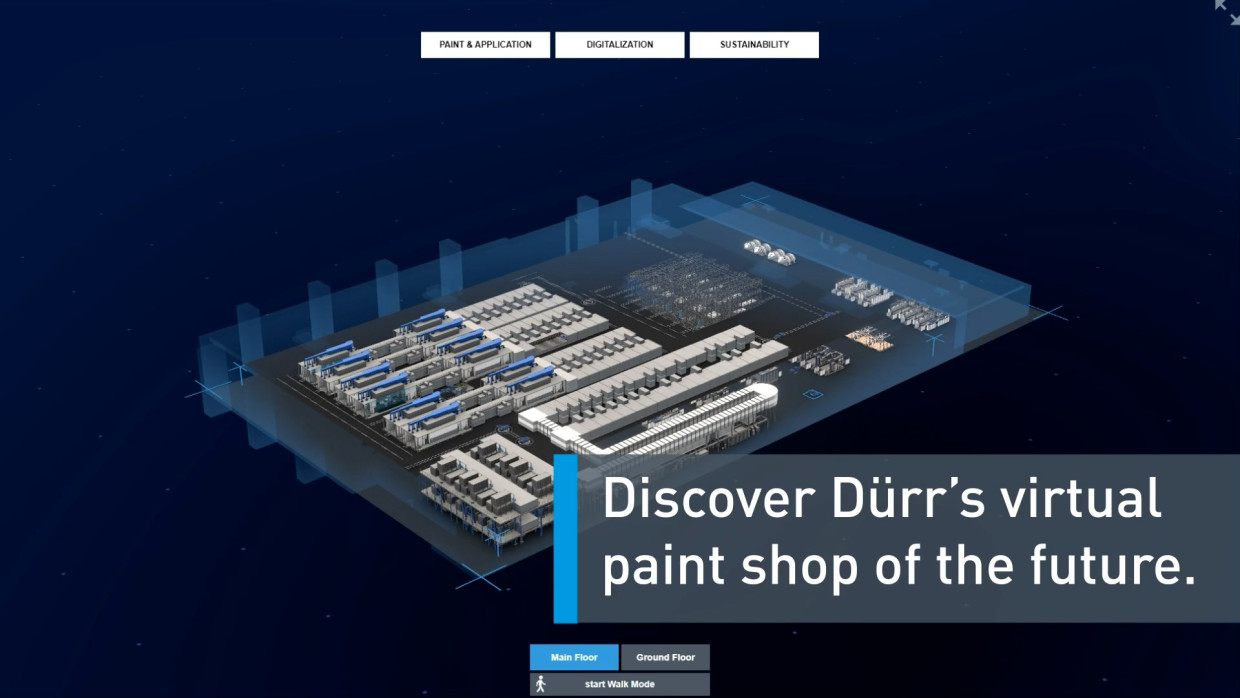Open the Paint & Application tab
Image resolution: width=1240 pixels, height=698 pixels.
coord(485,45)
